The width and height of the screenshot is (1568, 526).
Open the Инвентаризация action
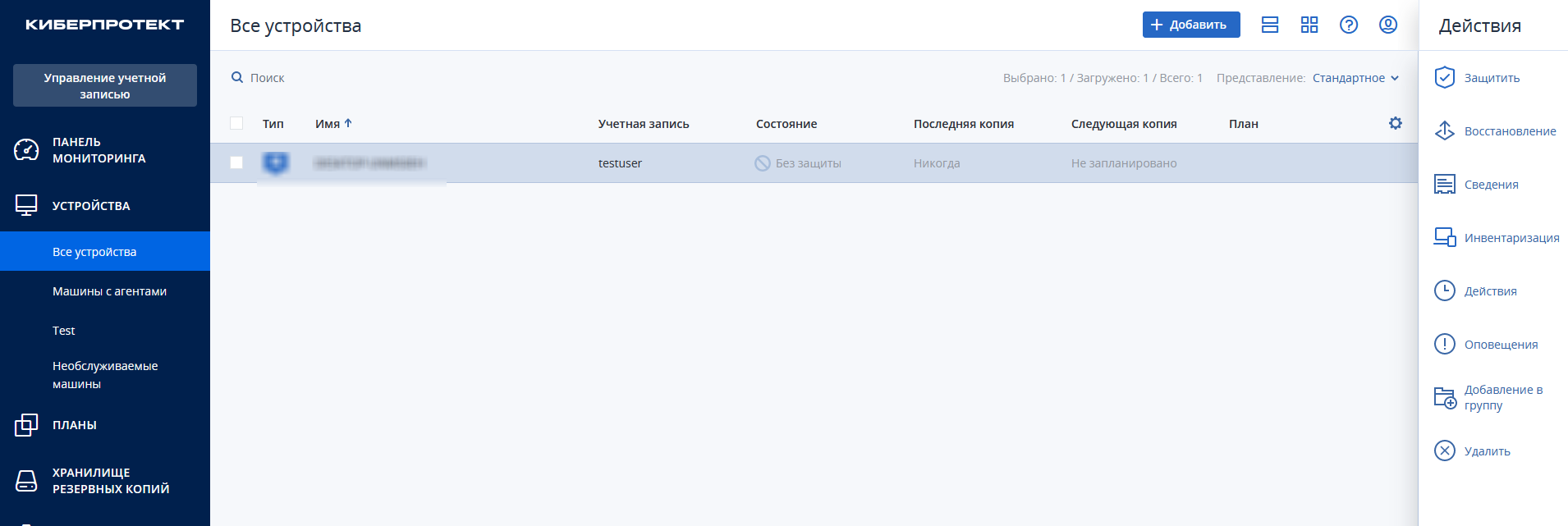click(1512, 238)
